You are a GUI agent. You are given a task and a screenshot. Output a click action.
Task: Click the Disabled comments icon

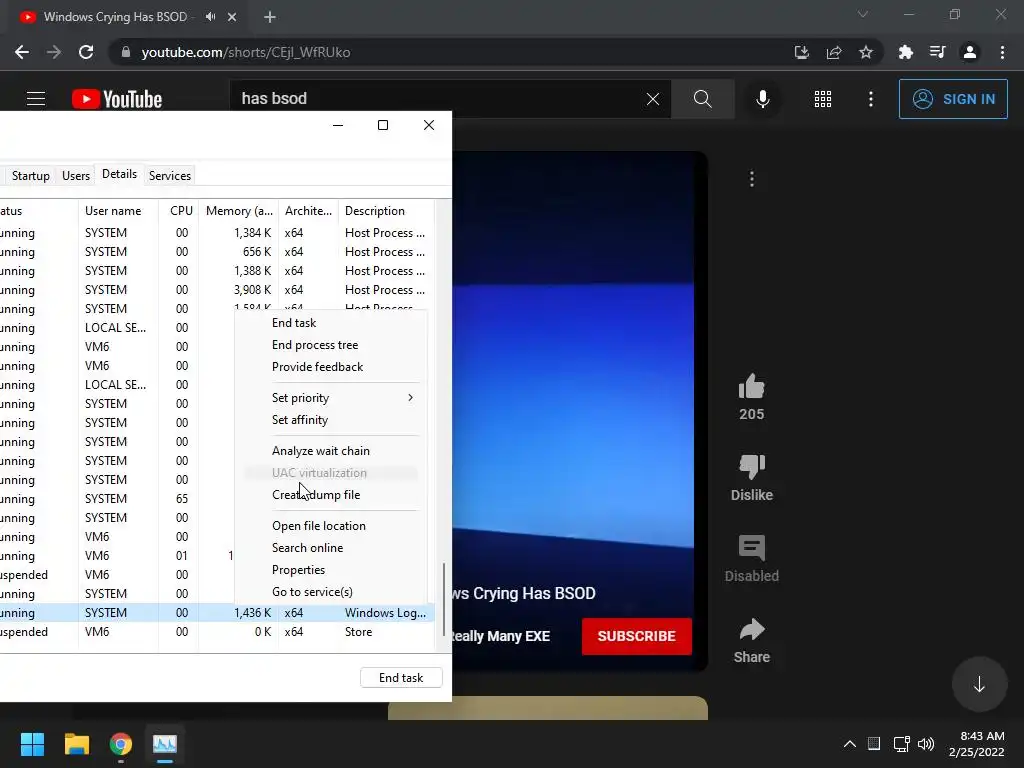(752, 548)
